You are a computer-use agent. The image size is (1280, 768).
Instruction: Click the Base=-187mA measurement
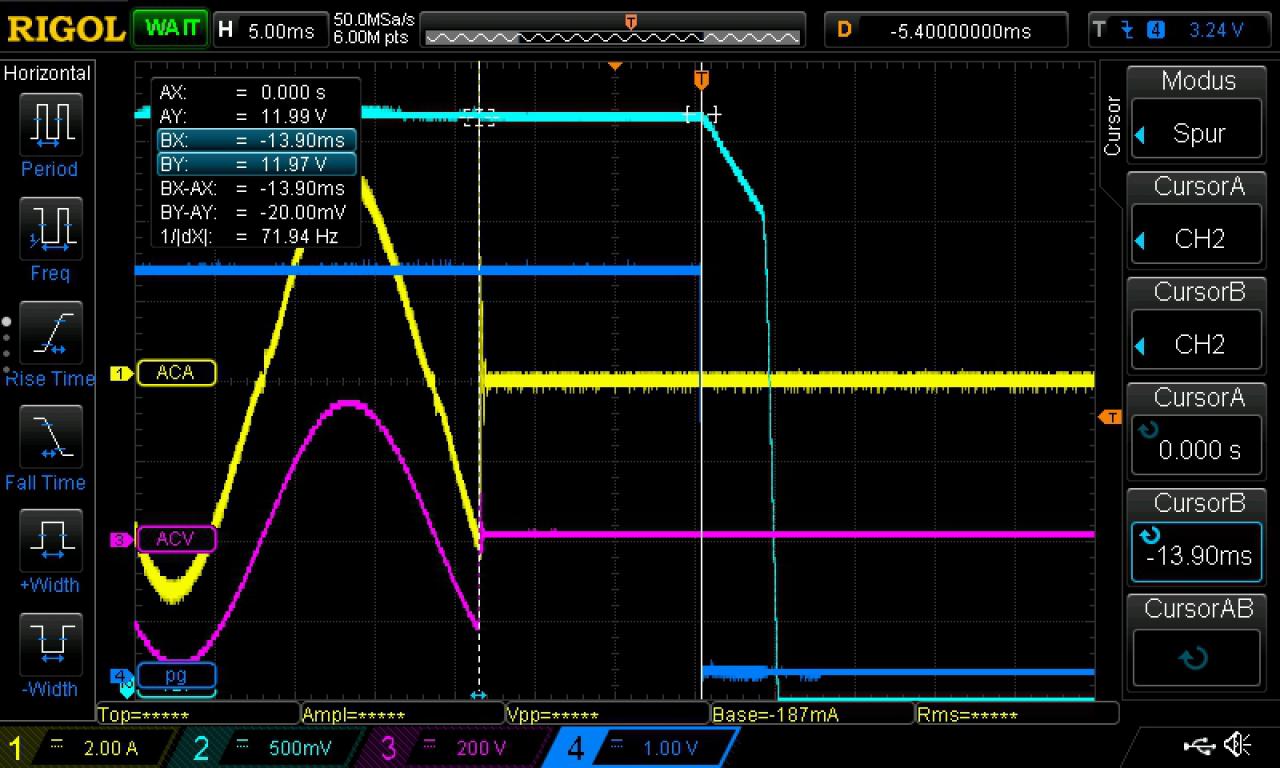click(811, 714)
